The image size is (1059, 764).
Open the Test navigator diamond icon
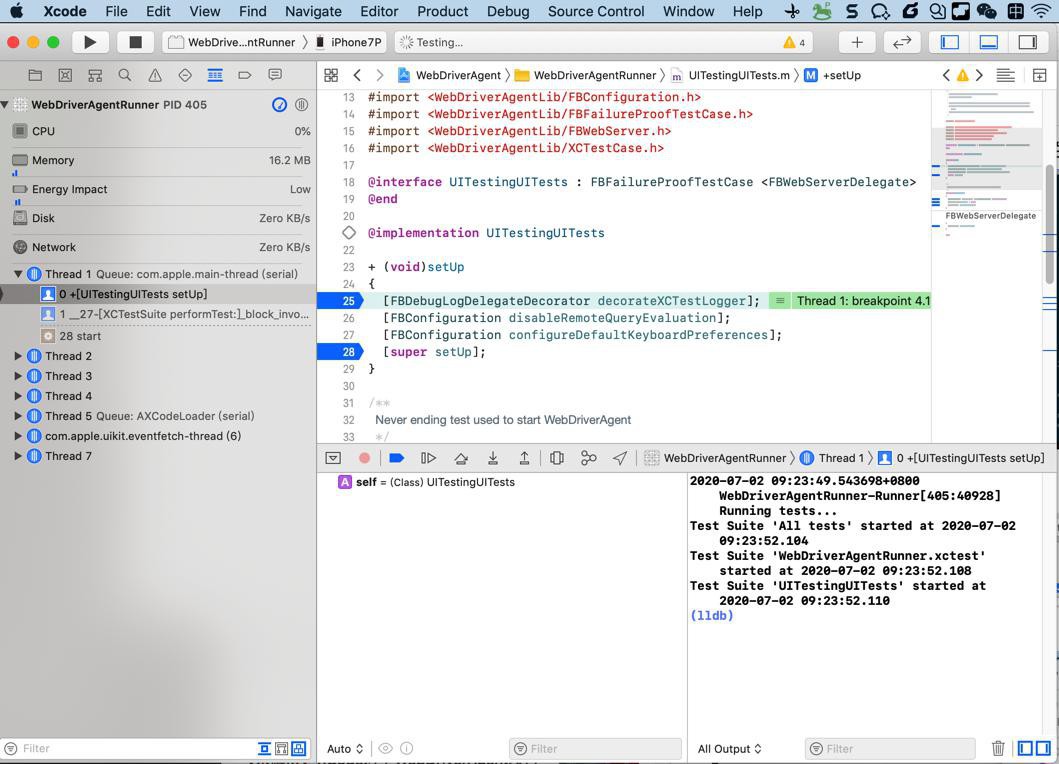click(185, 75)
